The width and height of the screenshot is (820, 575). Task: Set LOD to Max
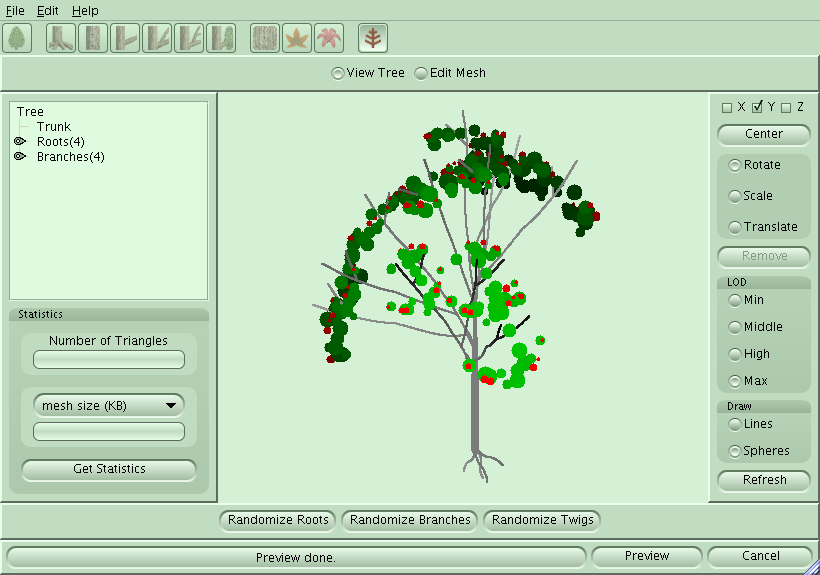click(x=735, y=381)
